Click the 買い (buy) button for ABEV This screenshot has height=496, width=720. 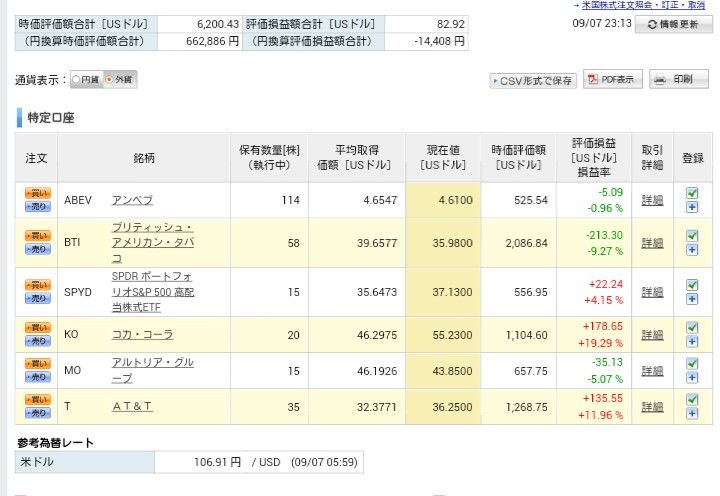coord(38,193)
